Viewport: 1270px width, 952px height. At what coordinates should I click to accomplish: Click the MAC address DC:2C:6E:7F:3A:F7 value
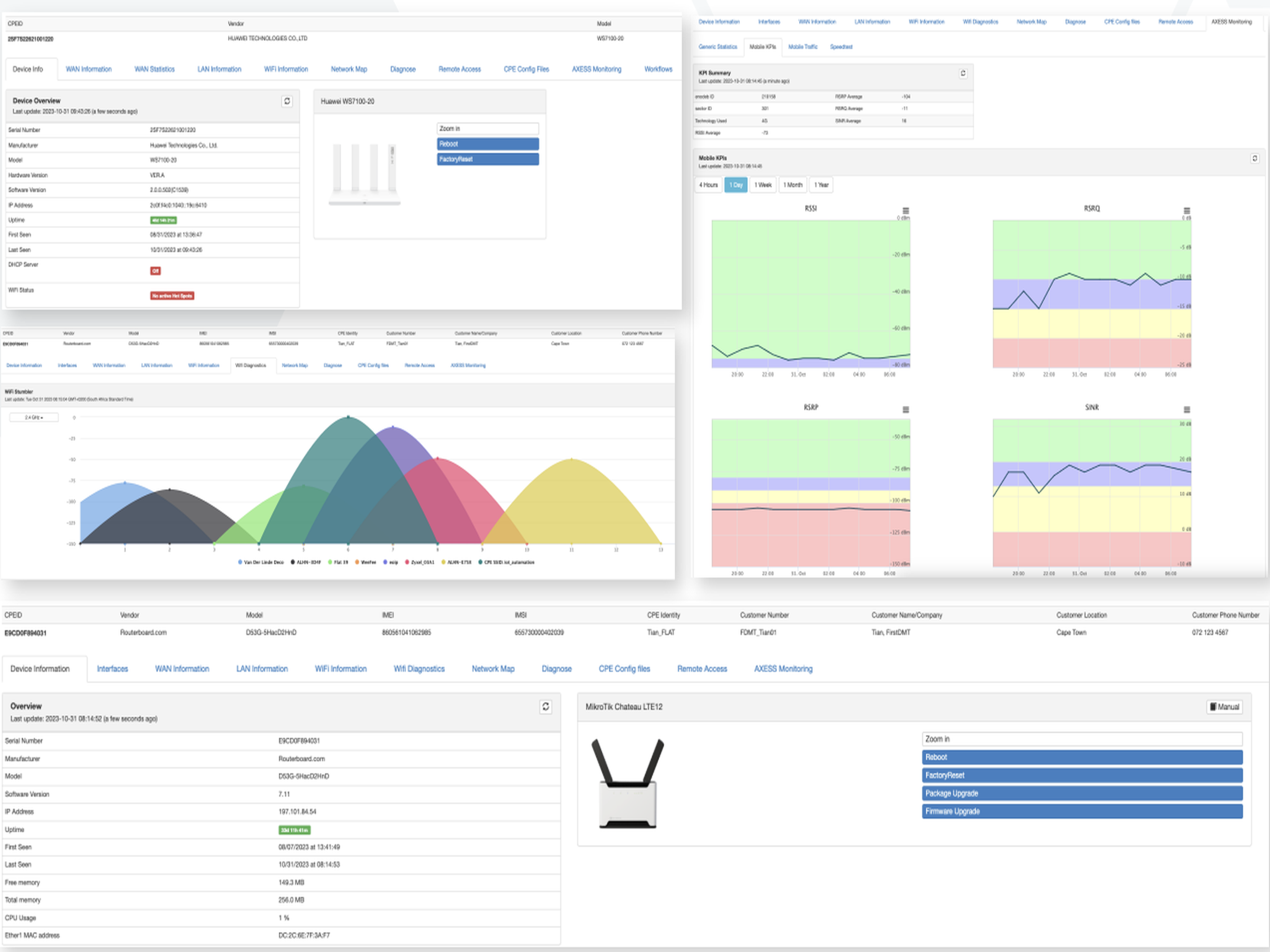pyautogui.click(x=304, y=936)
